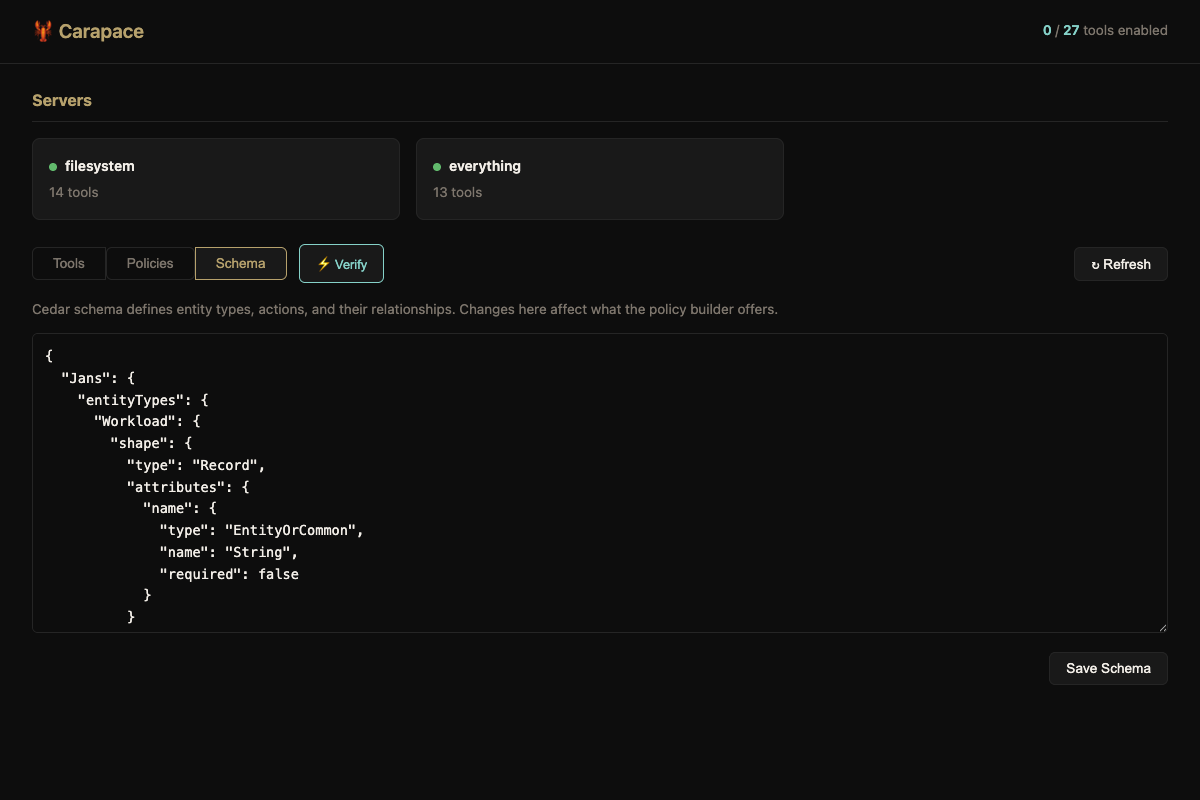1200x800 pixels.
Task: Switch to the Tools tab
Action: (69, 263)
